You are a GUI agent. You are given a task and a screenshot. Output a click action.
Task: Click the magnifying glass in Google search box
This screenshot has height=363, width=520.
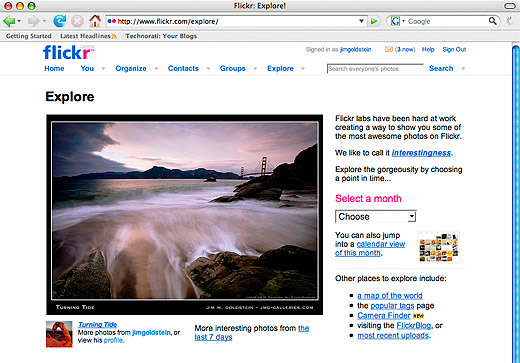[493, 21]
